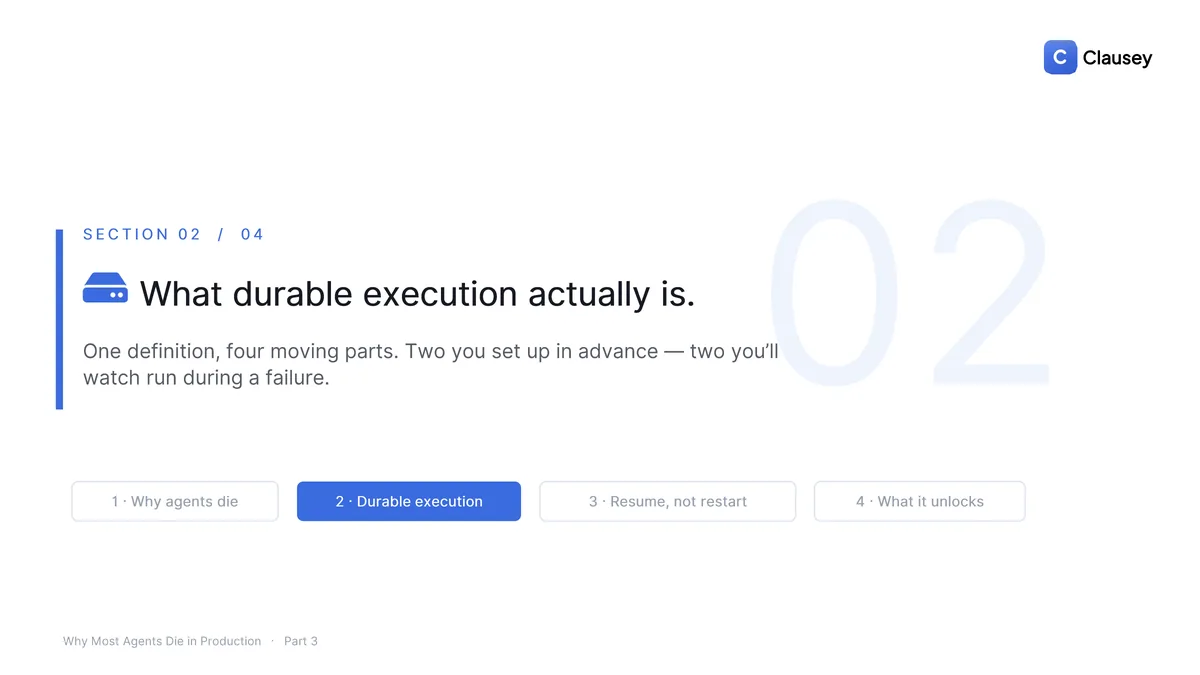Click the blue storage drive icon
This screenshot has width=1200, height=675.
tap(105, 288)
